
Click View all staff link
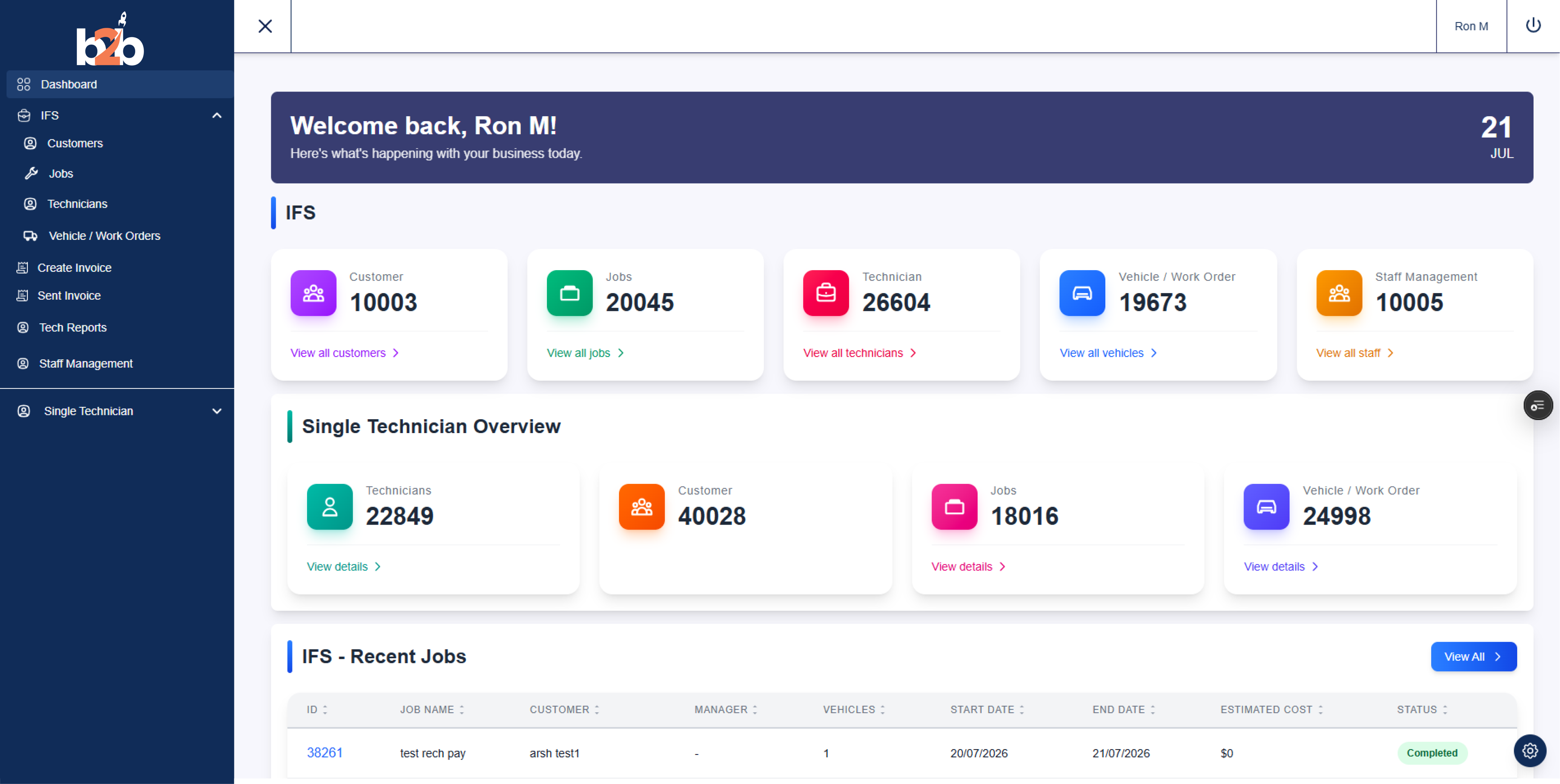pos(1355,352)
